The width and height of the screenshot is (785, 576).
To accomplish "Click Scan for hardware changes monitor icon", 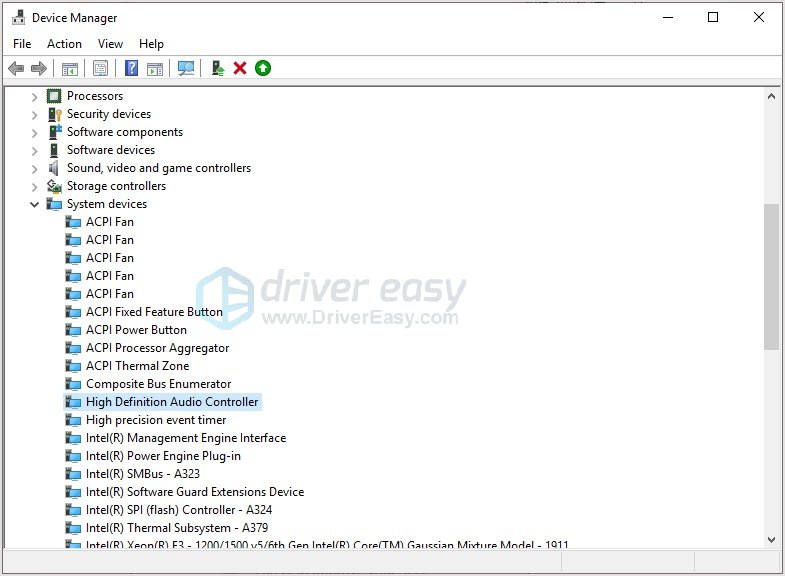I will tap(185, 68).
